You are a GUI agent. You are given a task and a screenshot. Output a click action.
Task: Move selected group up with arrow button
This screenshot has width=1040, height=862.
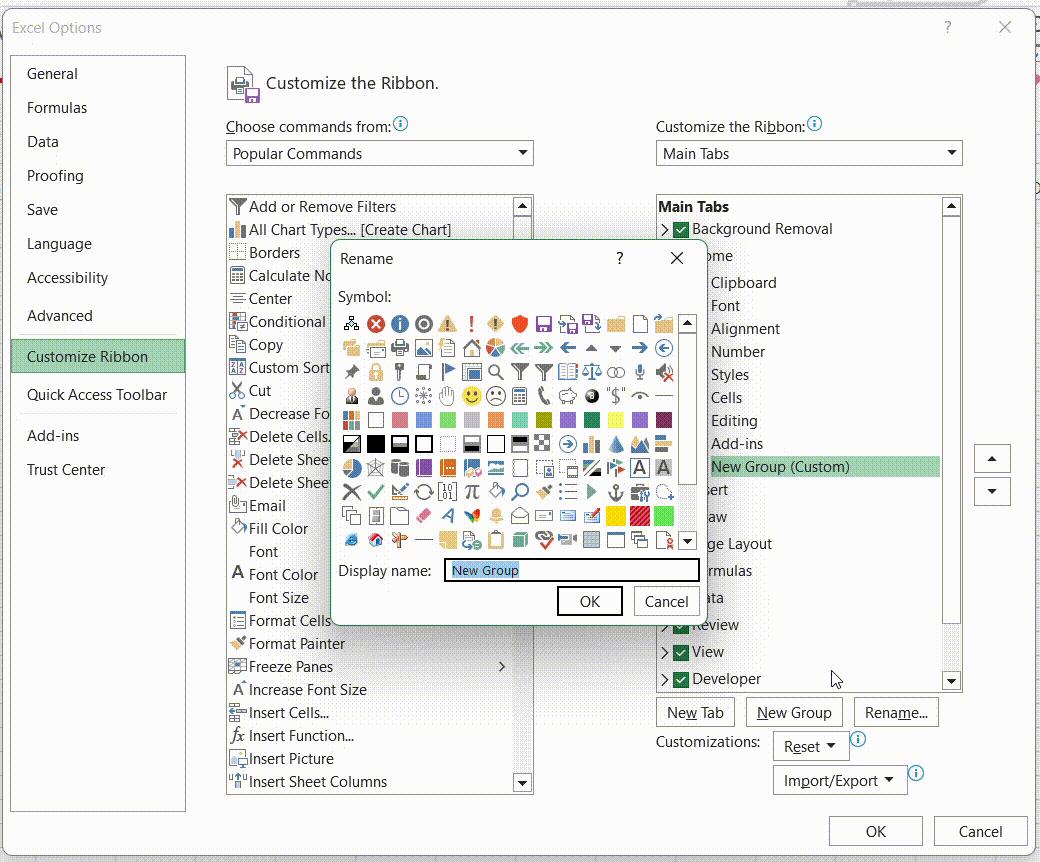[x=992, y=458]
